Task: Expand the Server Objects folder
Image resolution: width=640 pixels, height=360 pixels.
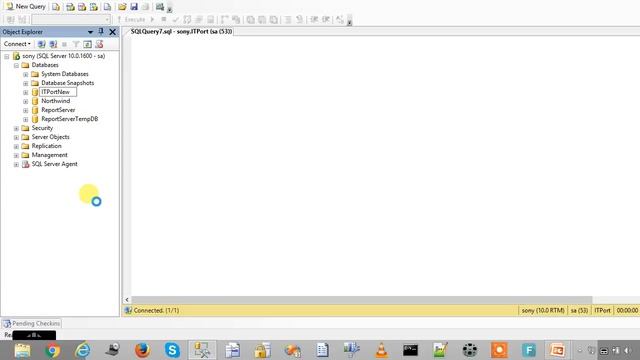Action: [16, 137]
